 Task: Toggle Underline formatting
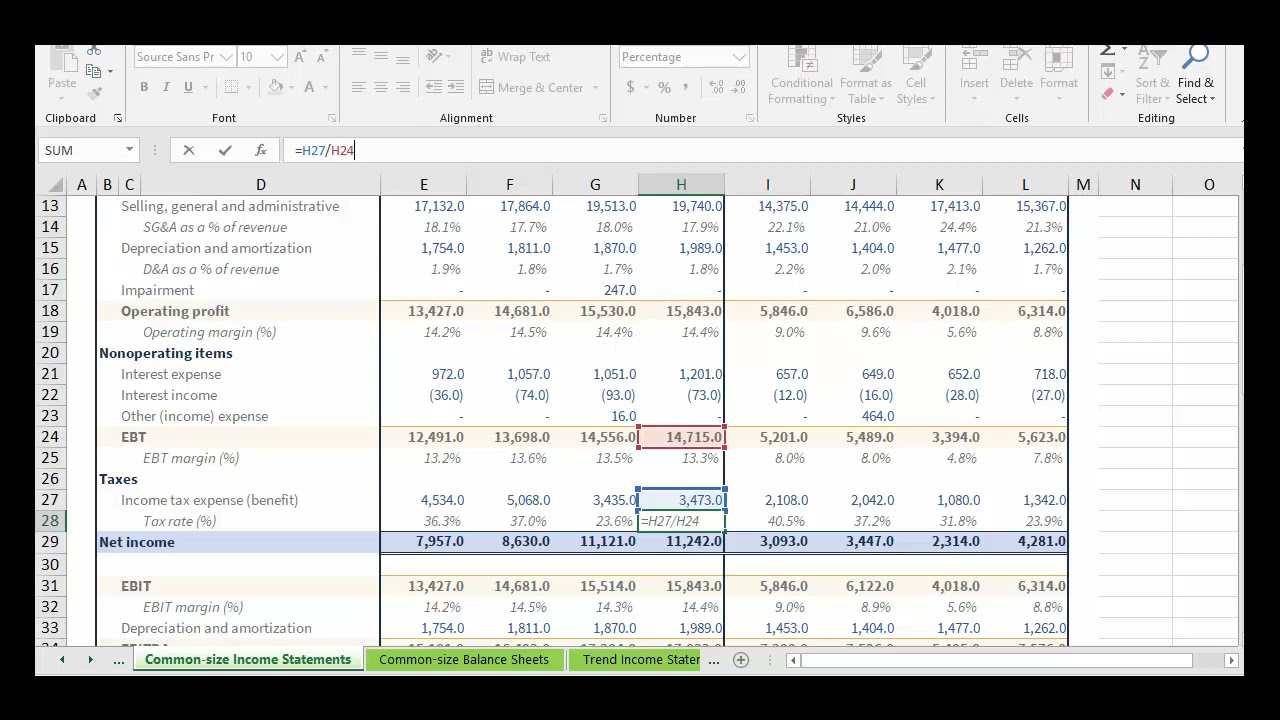(188, 87)
